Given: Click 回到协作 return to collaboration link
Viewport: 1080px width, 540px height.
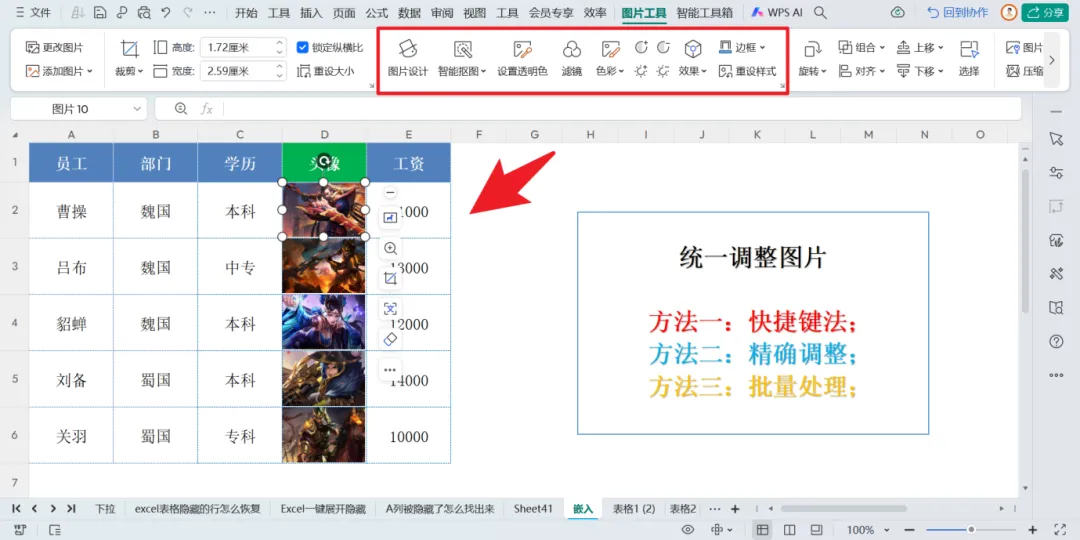Looking at the screenshot, I should (x=957, y=12).
